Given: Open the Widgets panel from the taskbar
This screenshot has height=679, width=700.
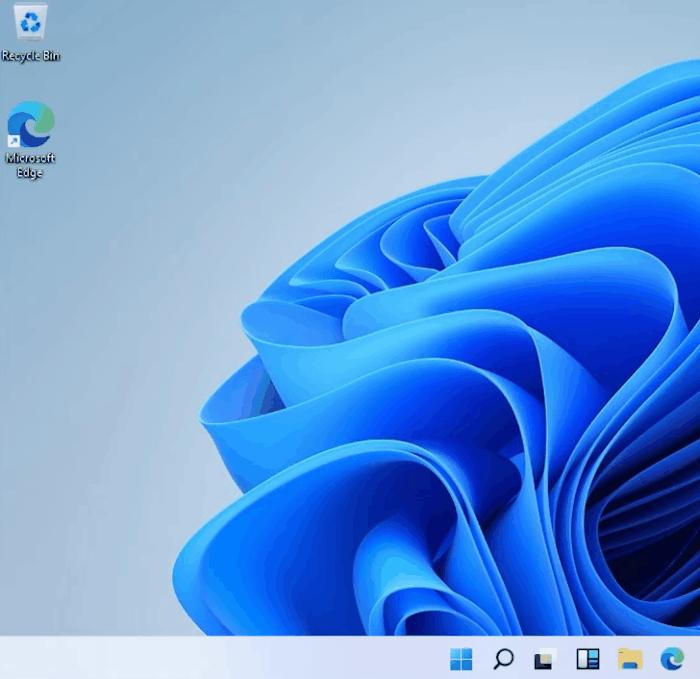Looking at the screenshot, I should tap(587, 658).
